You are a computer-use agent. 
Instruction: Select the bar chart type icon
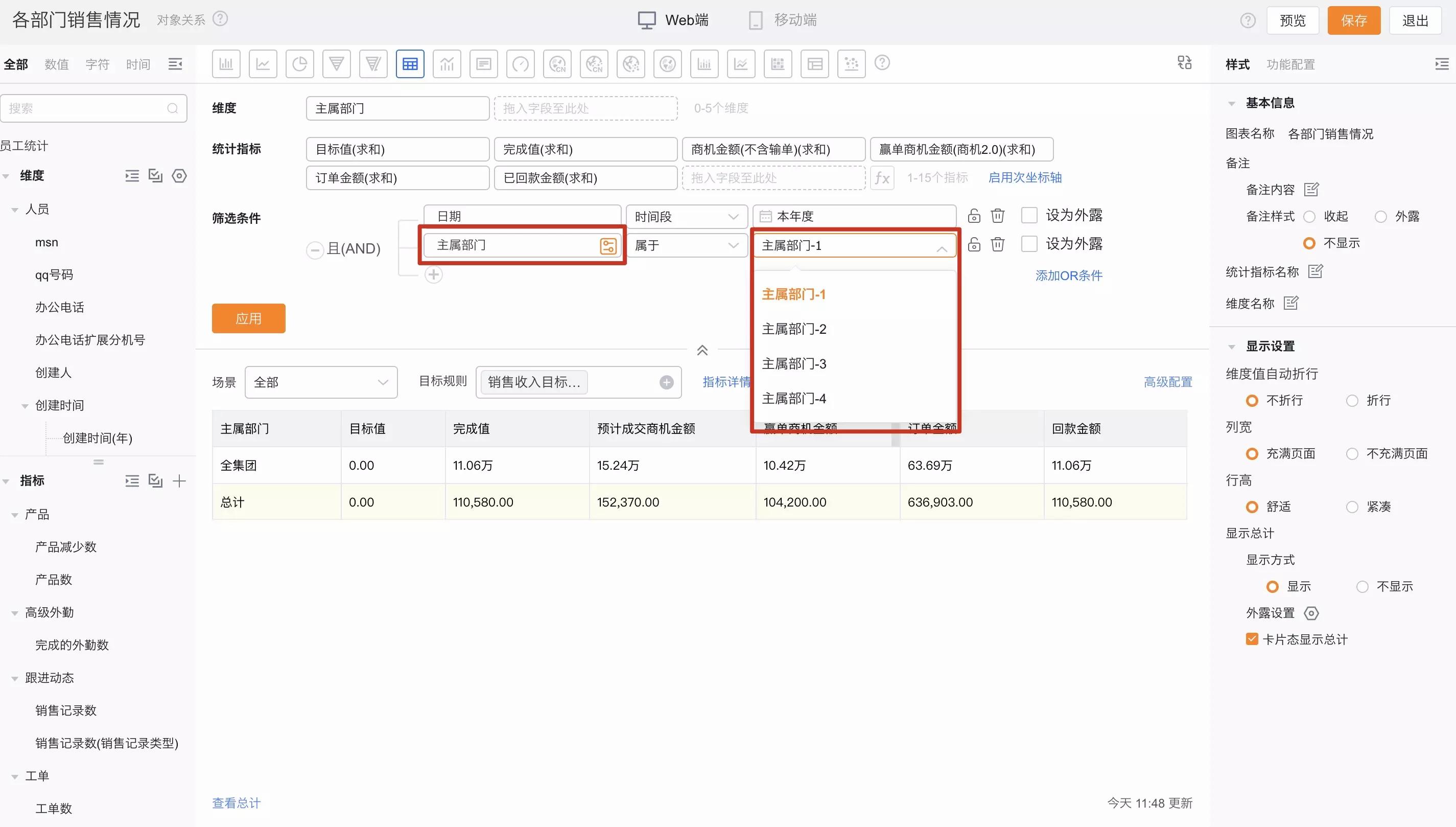(x=226, y=63)
